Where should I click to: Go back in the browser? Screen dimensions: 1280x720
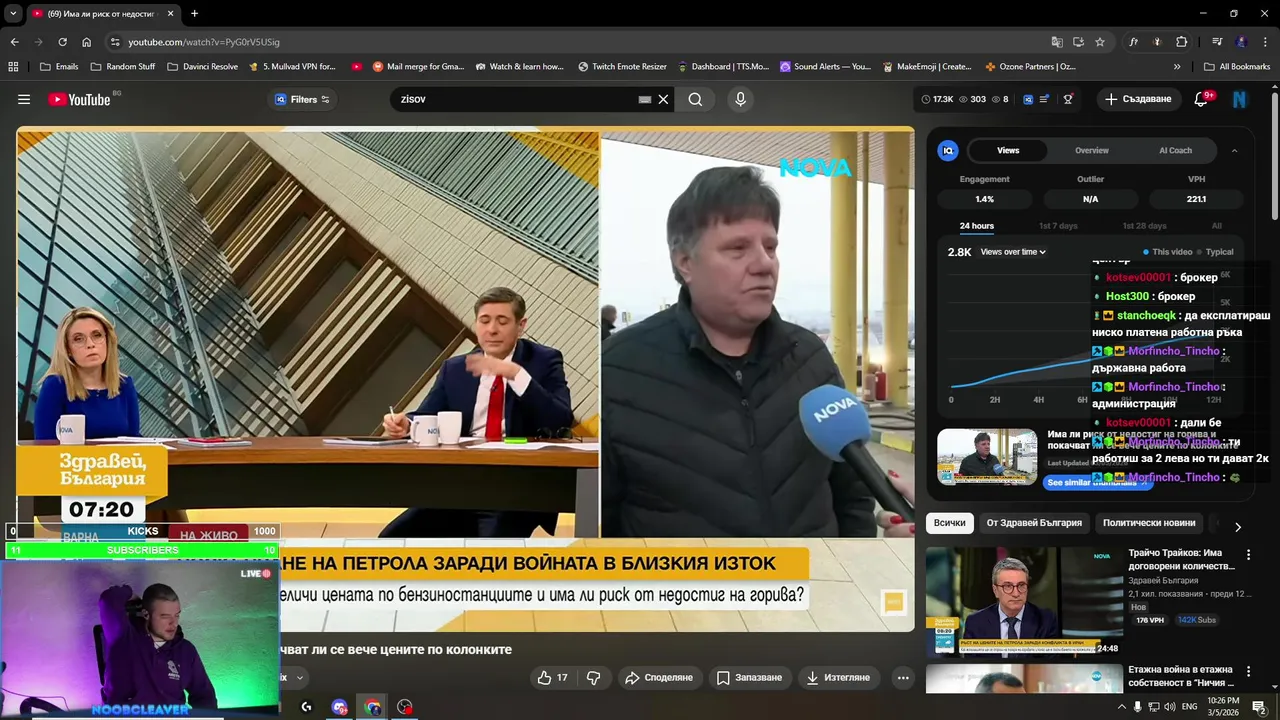click(14, 42)
